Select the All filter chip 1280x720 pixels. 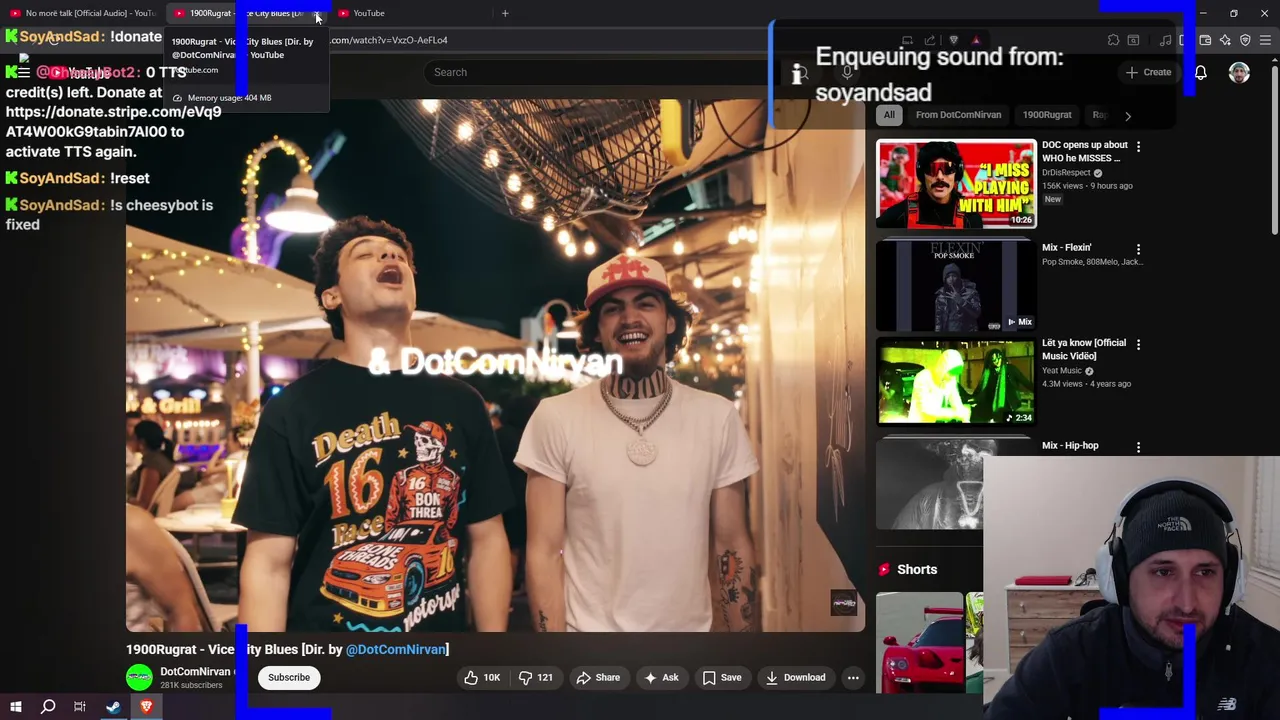889,115
